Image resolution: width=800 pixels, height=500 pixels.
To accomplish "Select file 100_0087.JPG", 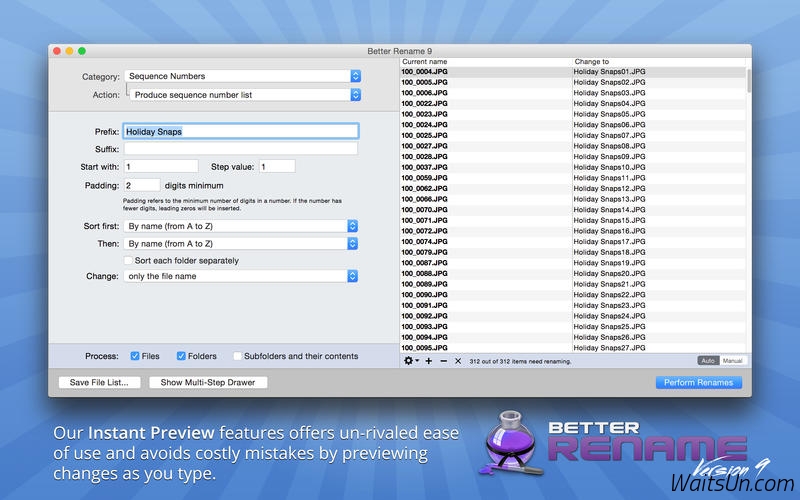I will coord(424,263).
